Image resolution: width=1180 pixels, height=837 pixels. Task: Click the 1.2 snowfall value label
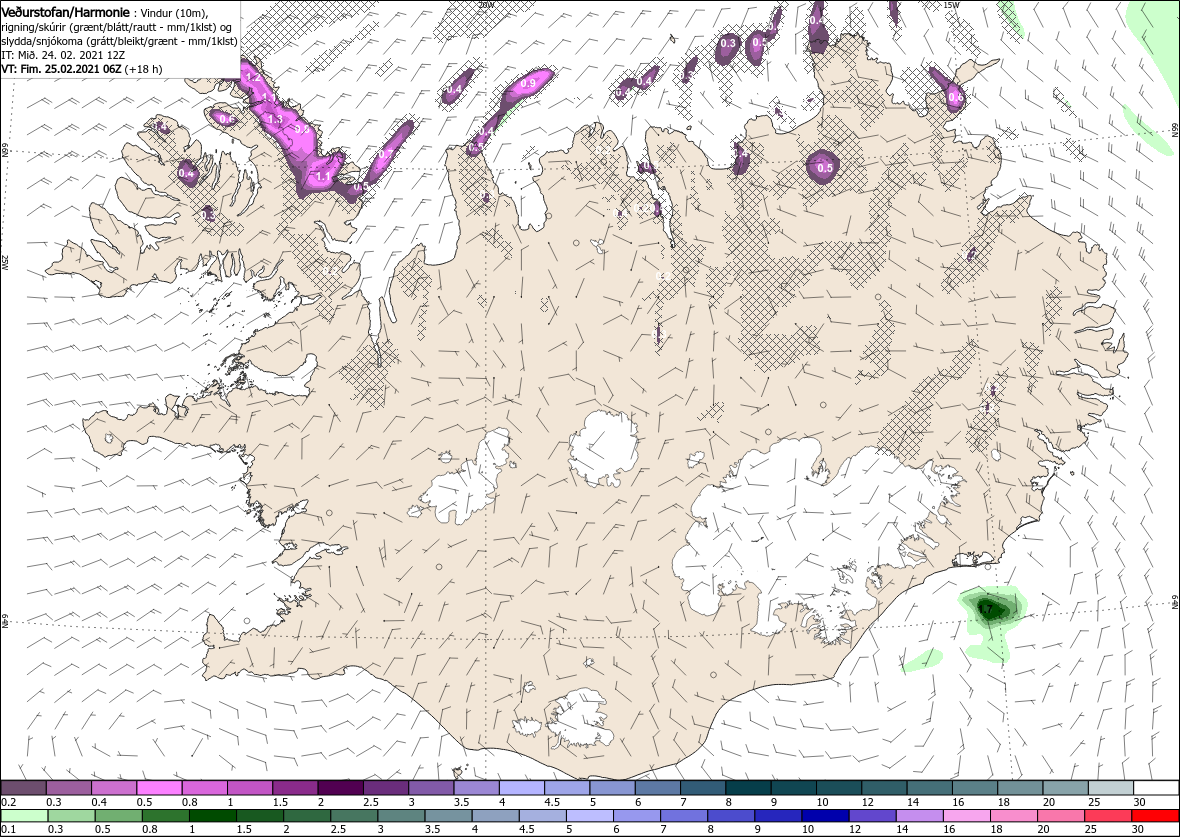(x=254, y=77)
